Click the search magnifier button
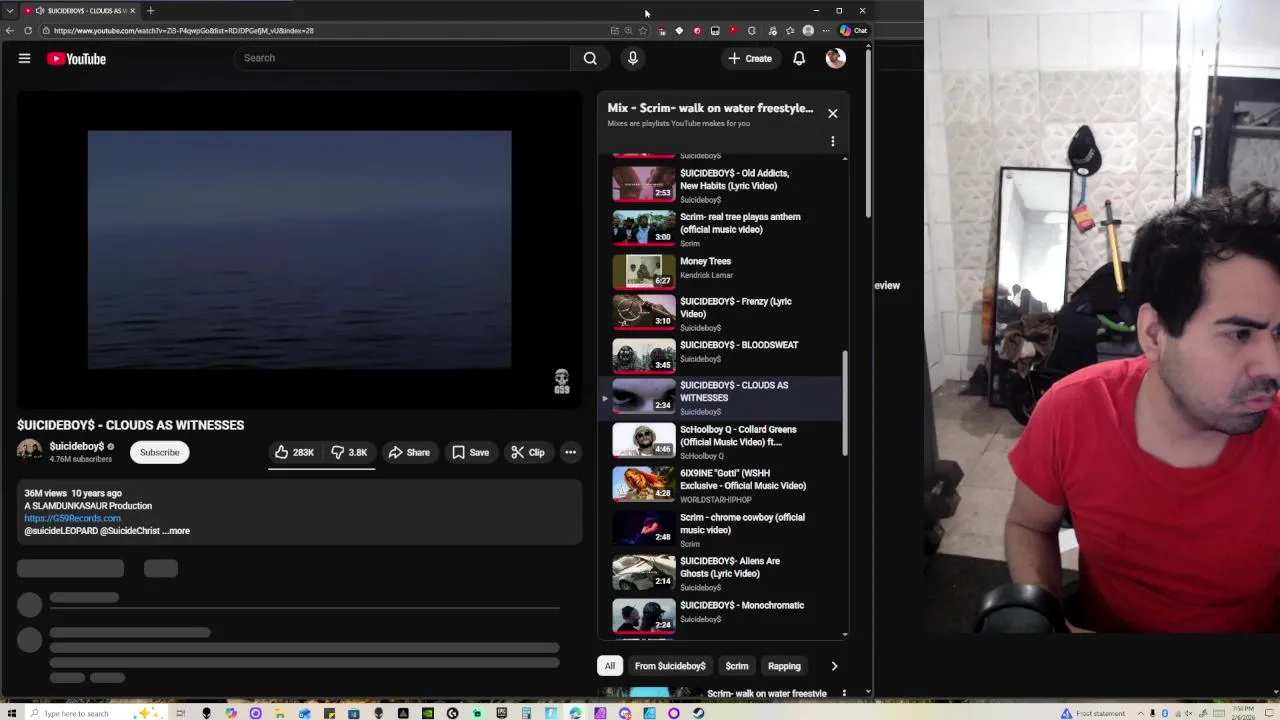1280x720 pixels. [x=590, y=58]
